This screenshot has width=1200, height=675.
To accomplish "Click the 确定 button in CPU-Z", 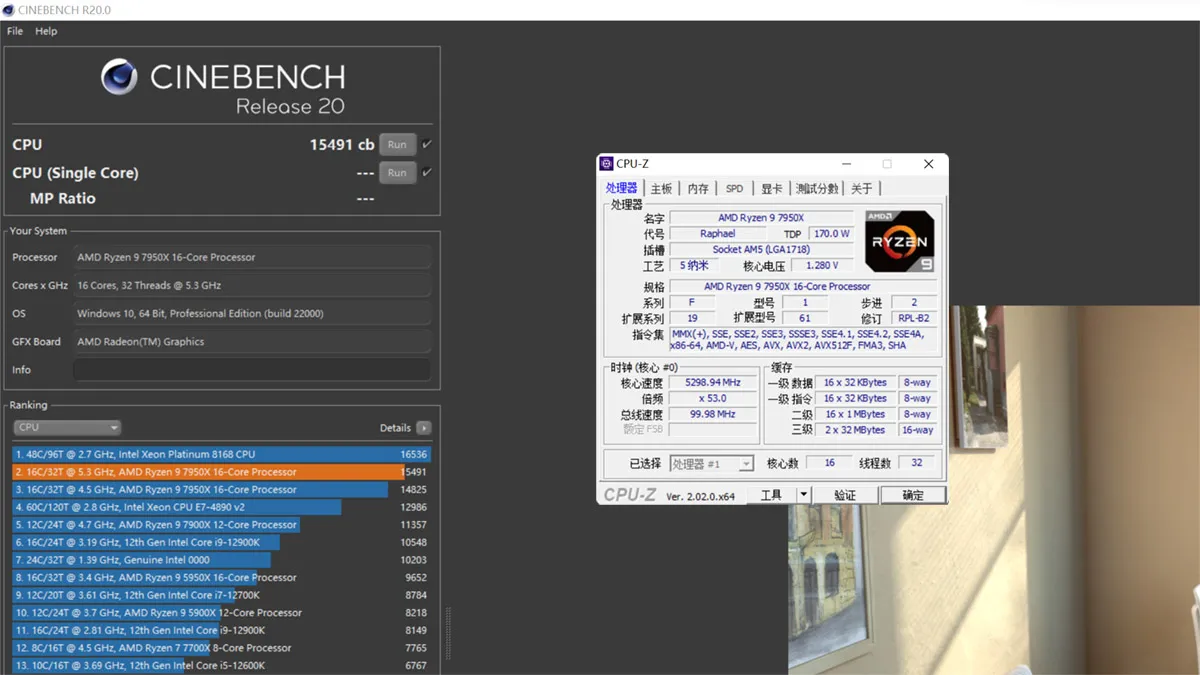I will tap(913, 495).
